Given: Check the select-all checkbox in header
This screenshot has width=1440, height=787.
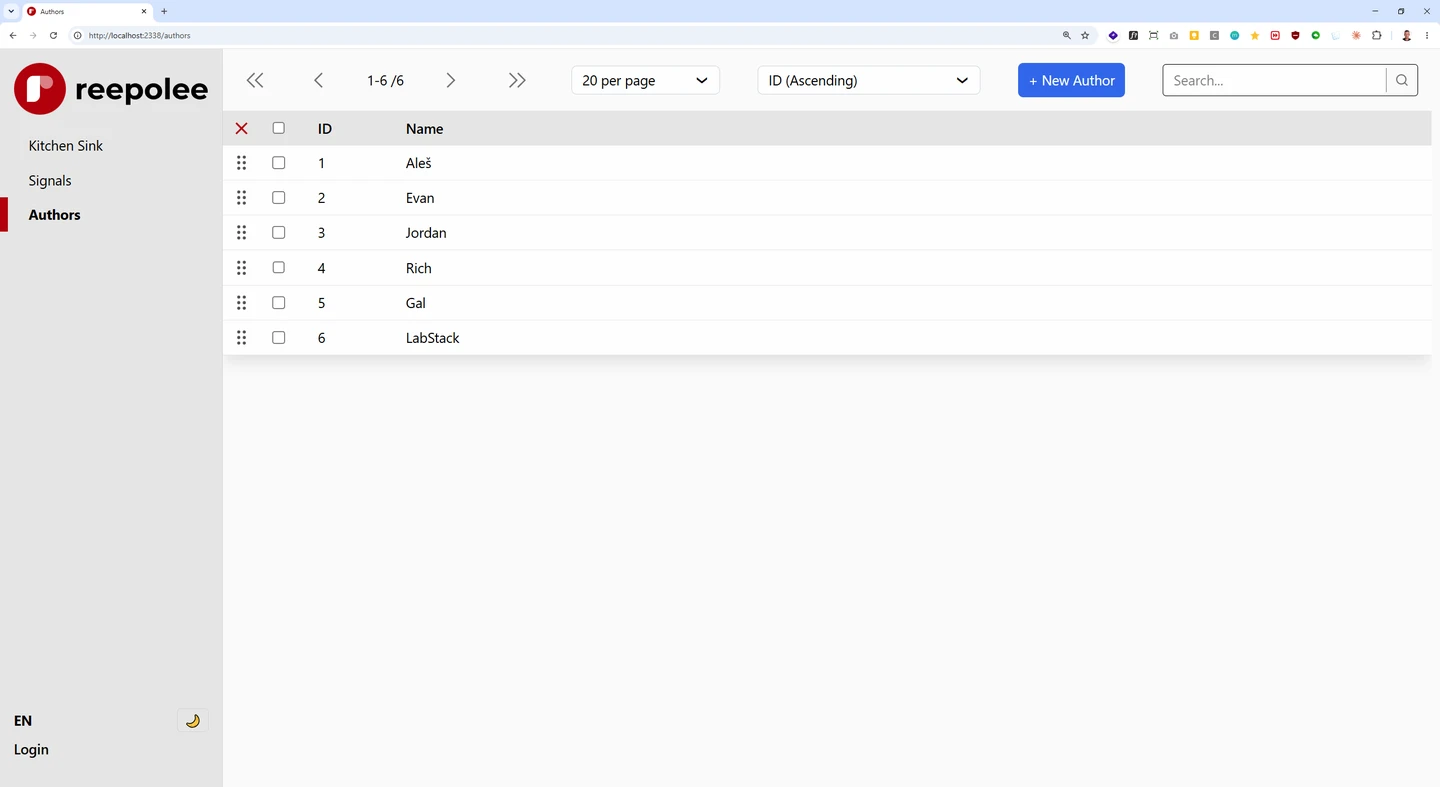Looking at the screenshot, I should tap(278, 128).
